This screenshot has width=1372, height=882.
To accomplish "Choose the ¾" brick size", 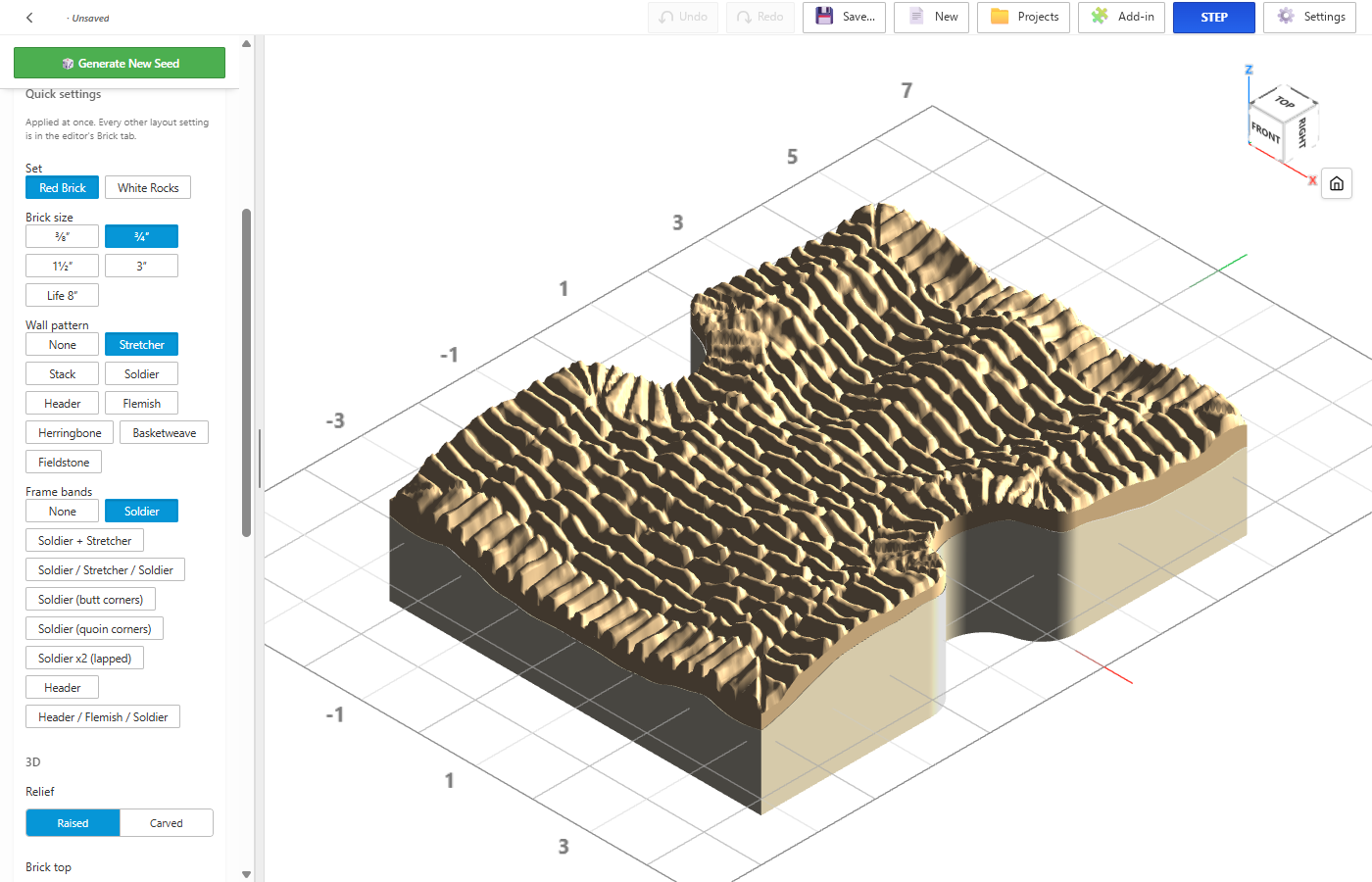I will pyautogui.click(x=142, y=237).
